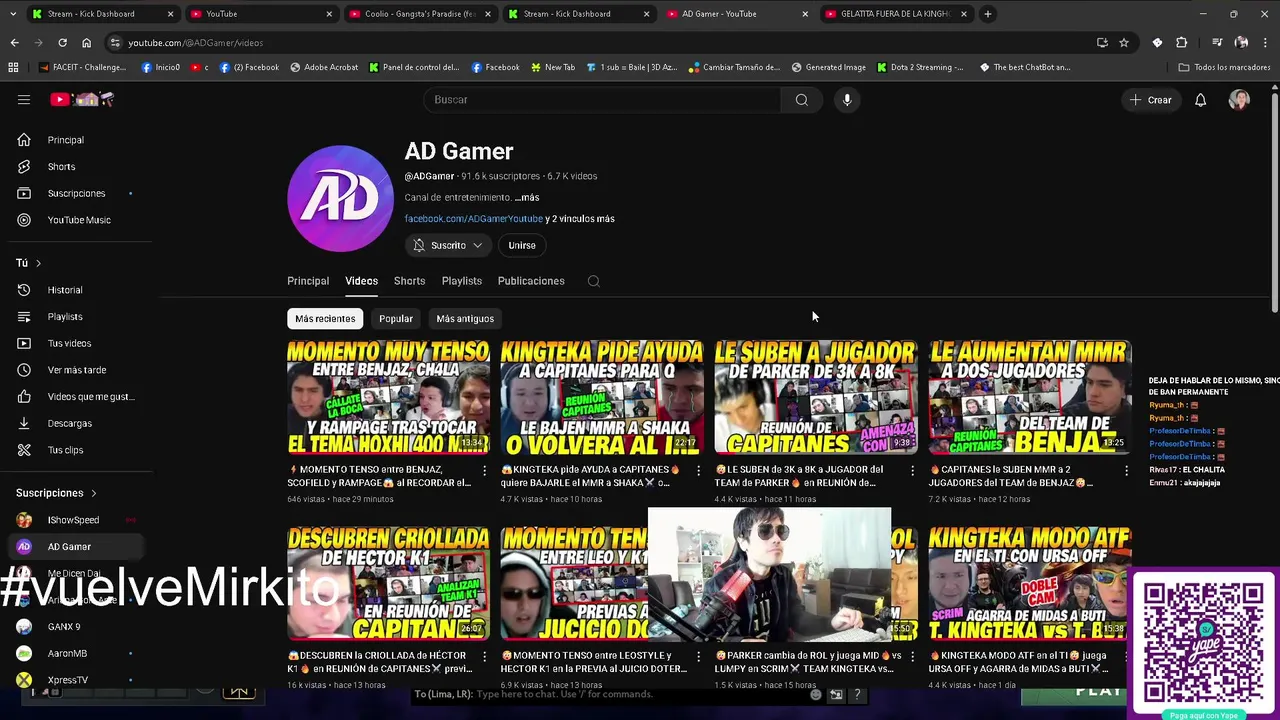The width and height of the screenshot is (1280, 720).
Task: Expand the Suscripciones section header
Action: click(x=56, y=493)
